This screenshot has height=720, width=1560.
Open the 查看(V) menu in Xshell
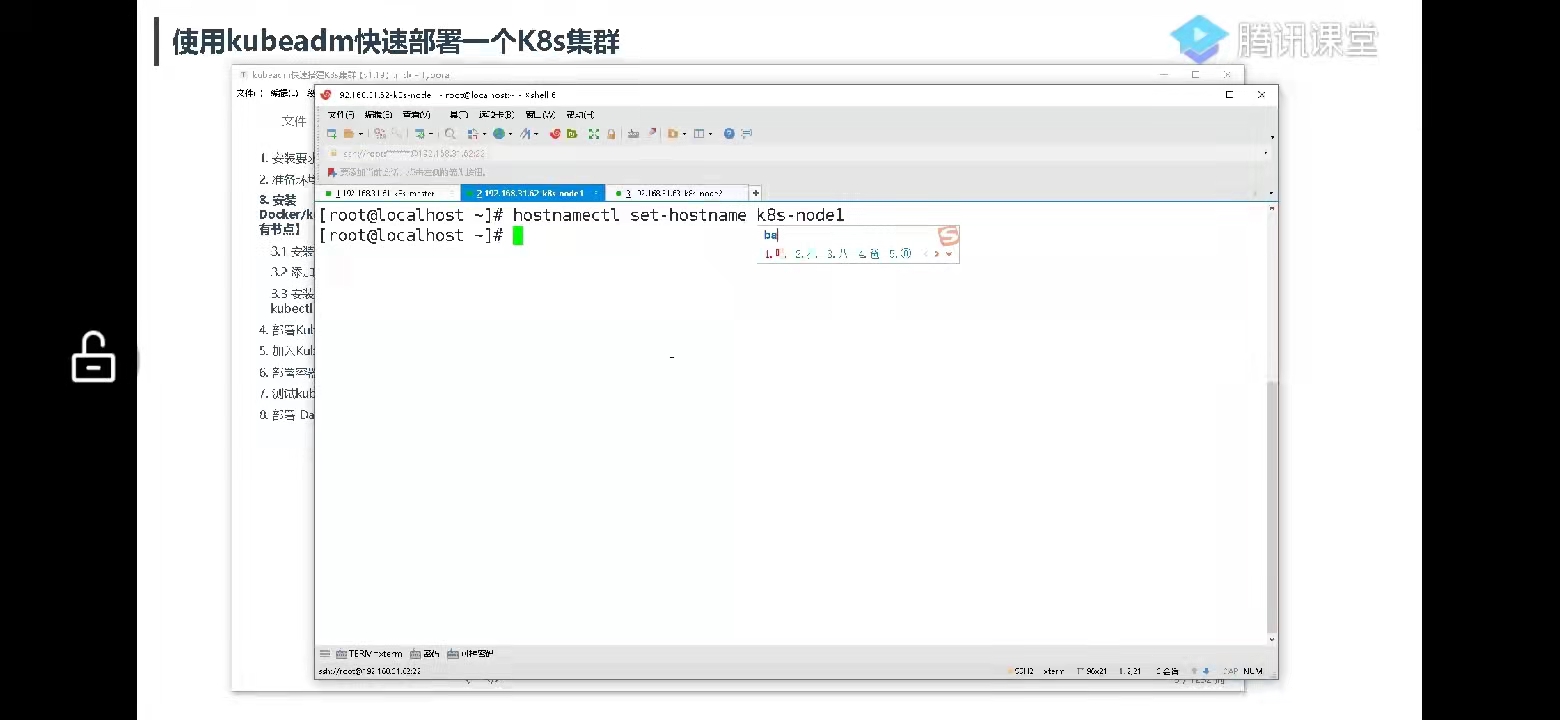point(416,115)
